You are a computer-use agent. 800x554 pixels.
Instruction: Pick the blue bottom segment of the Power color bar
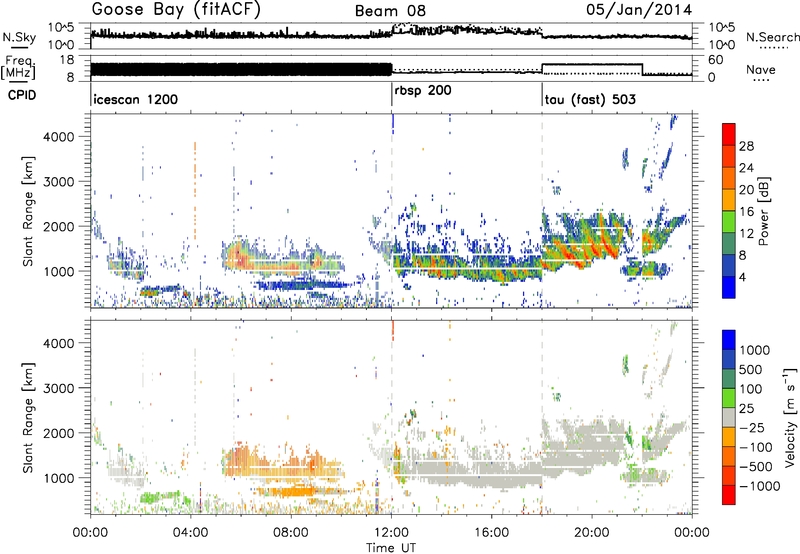pos(729,287)
